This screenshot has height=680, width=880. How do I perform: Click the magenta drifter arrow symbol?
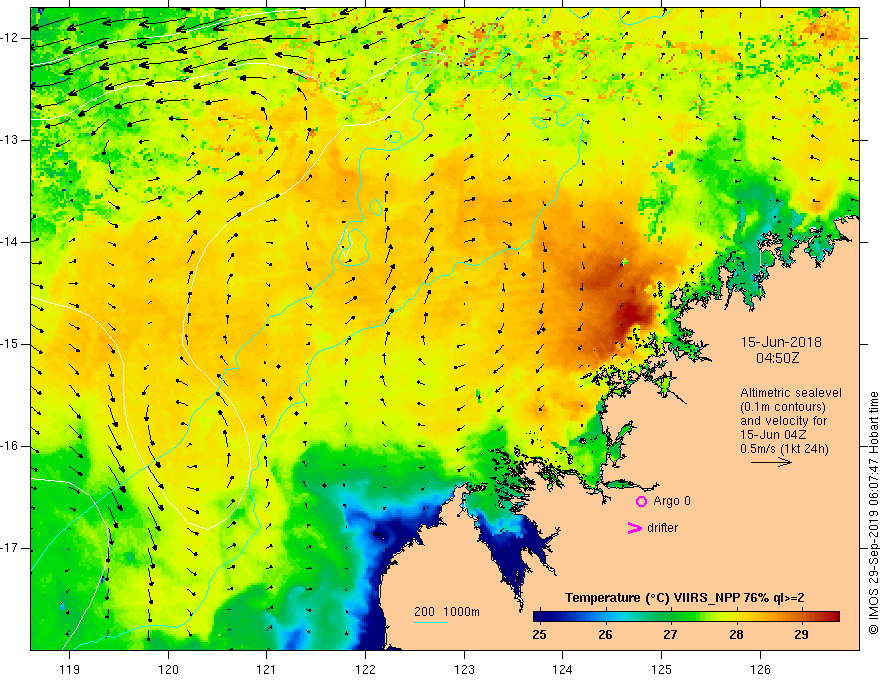635,528
